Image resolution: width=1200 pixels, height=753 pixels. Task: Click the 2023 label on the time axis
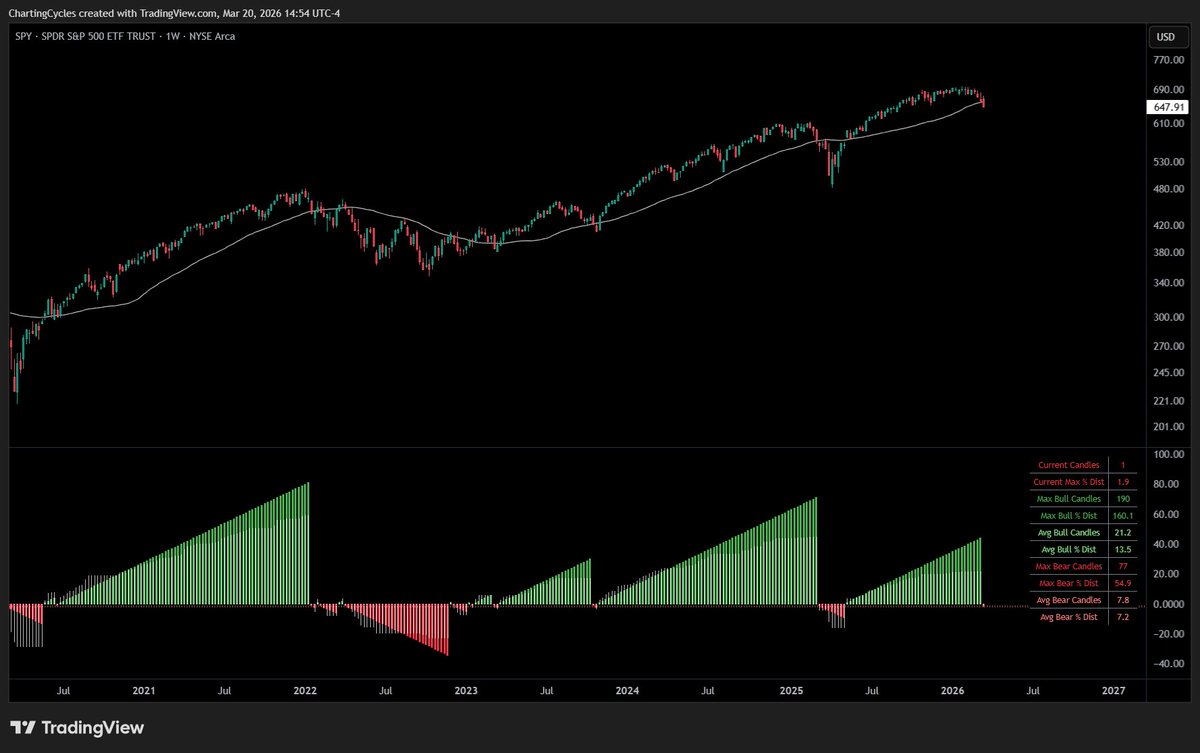pyautogui.click(x=465, y=691)
